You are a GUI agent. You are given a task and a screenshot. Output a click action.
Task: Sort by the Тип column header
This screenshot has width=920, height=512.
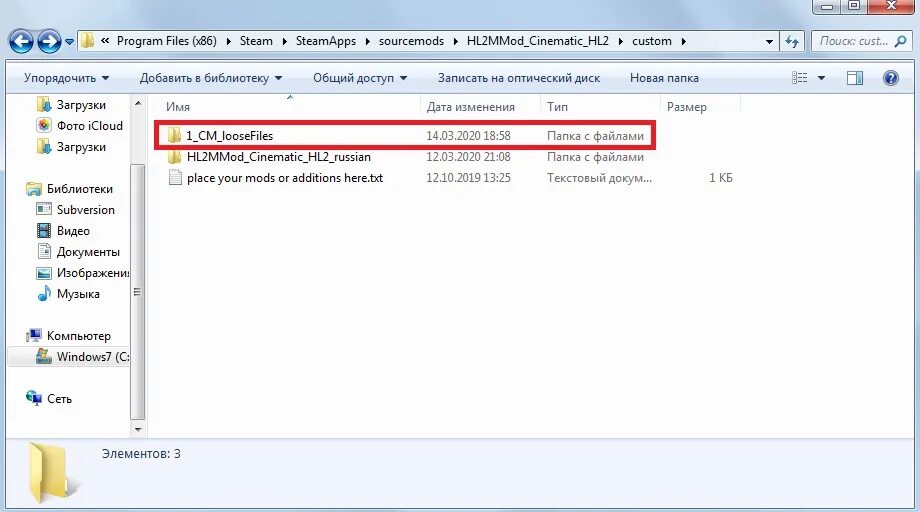(x=557, y=107)
